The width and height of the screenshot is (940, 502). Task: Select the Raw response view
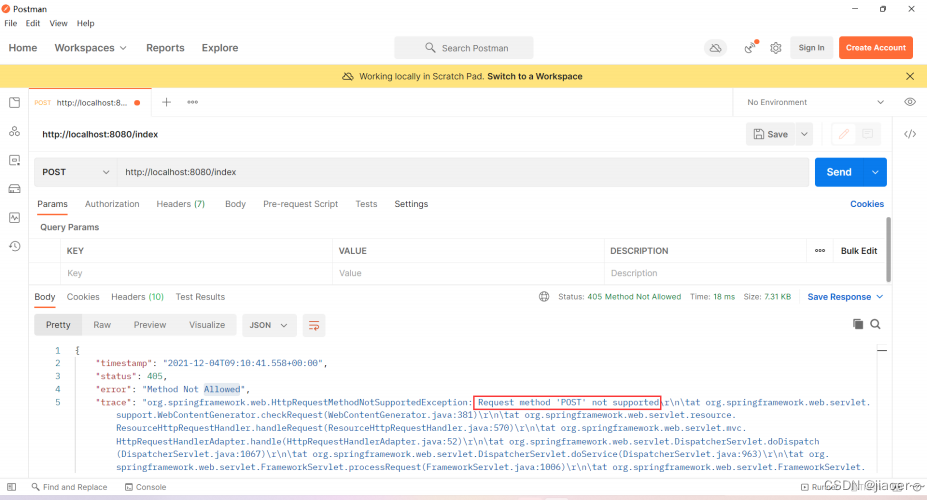pos(102,326)
